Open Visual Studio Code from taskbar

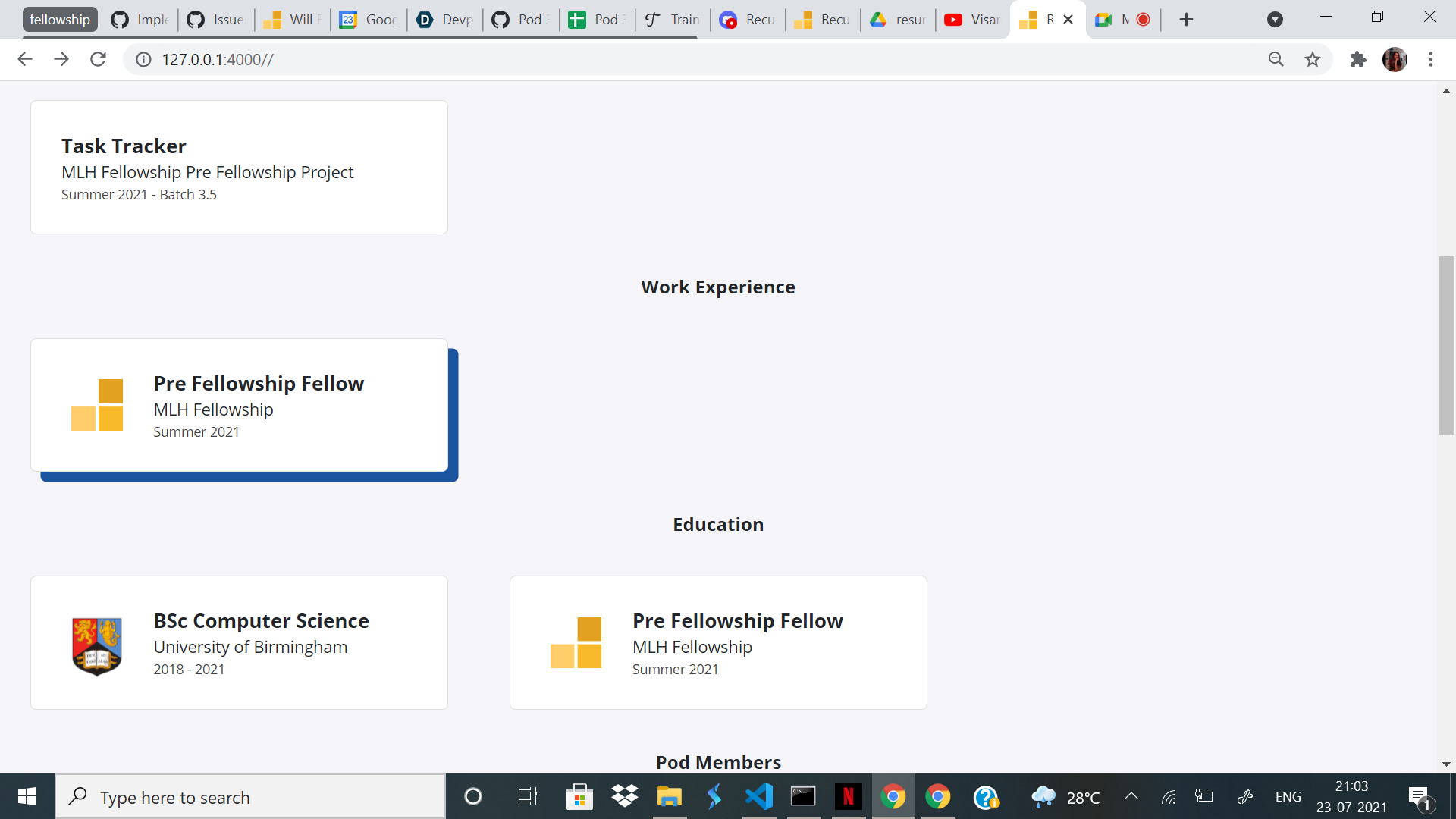click(758, 796)
